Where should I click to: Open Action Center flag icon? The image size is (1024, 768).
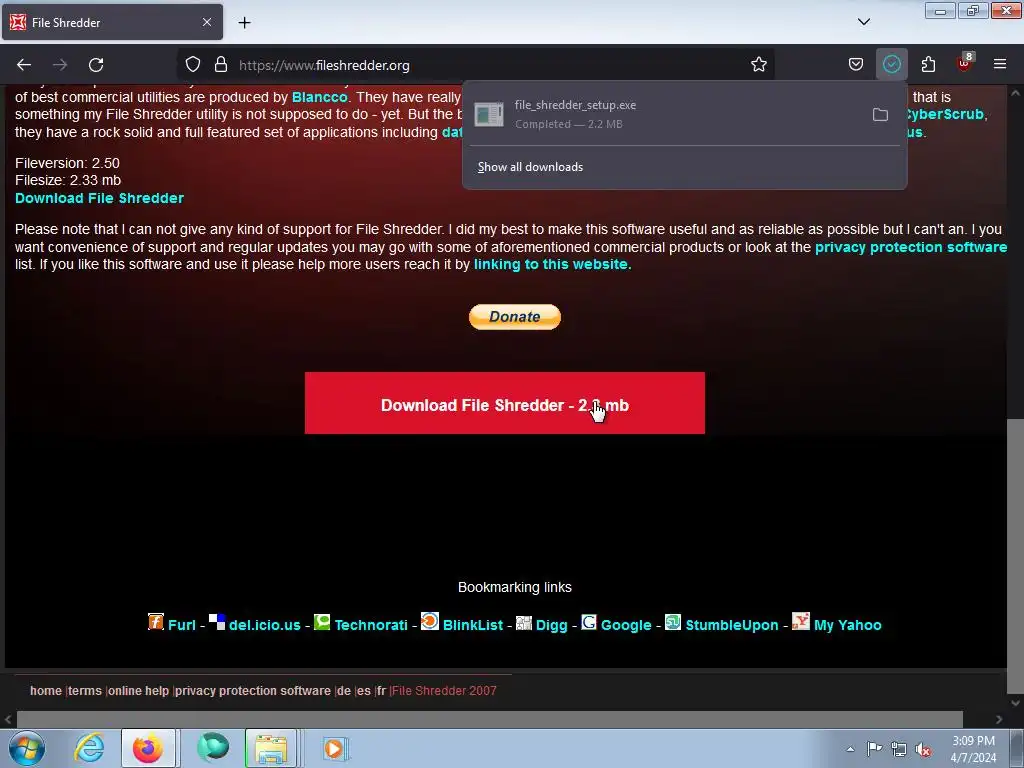pyautogui.click(x=874, y=749)
